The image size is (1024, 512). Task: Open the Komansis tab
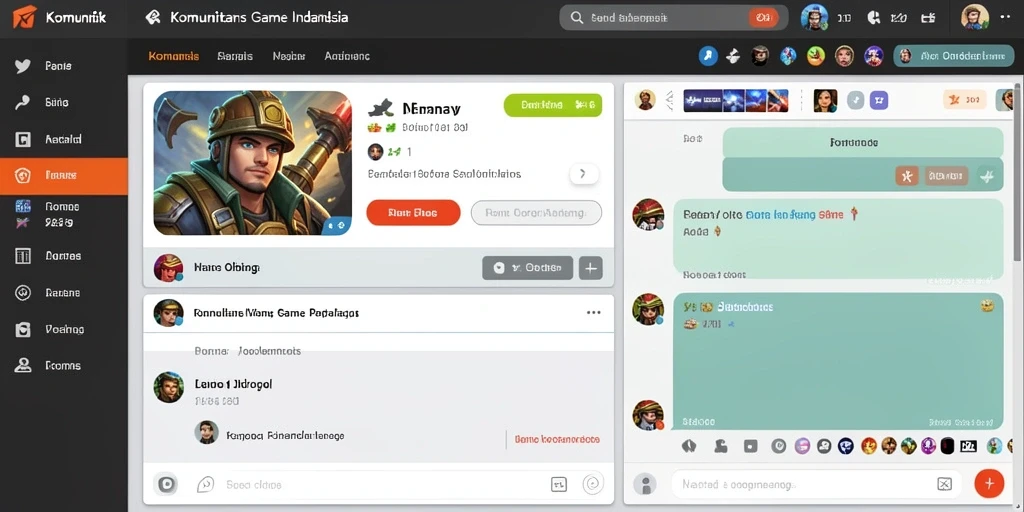coord(174,56)
